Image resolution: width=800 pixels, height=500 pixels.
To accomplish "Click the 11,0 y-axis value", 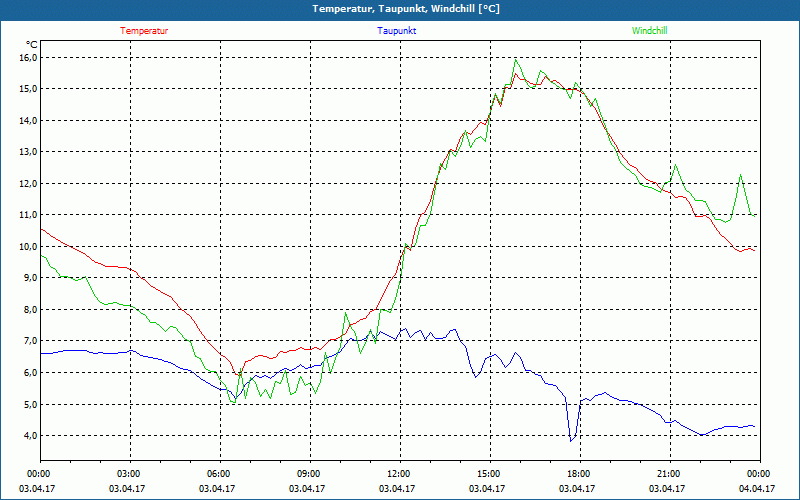I will [29, 215].
